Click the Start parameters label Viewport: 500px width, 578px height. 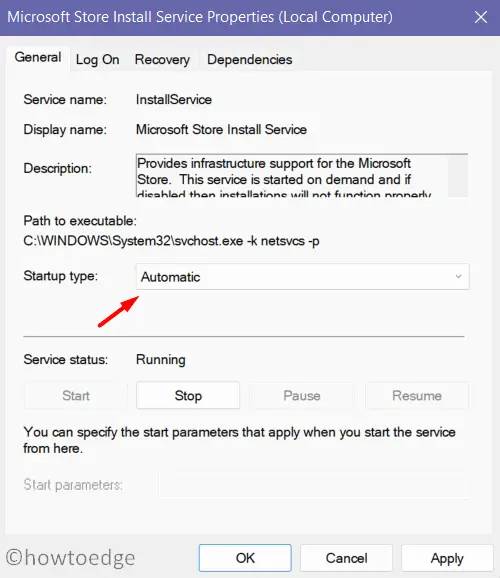click(73, 485)
